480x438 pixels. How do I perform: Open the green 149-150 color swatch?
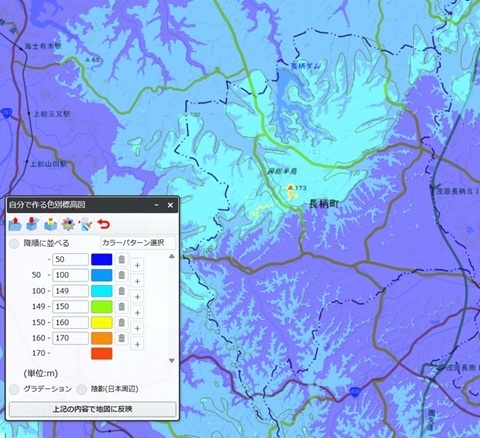(x=102, y=307)
